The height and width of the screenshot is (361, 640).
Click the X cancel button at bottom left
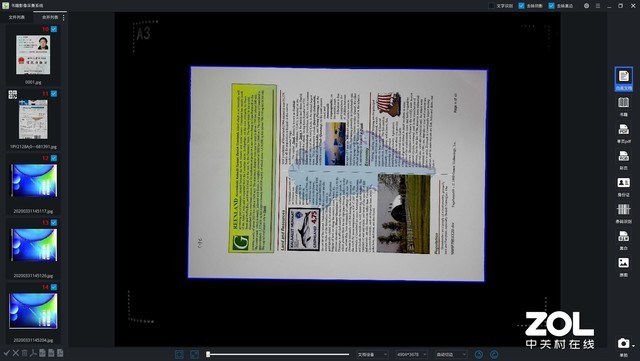click(16, 352)
